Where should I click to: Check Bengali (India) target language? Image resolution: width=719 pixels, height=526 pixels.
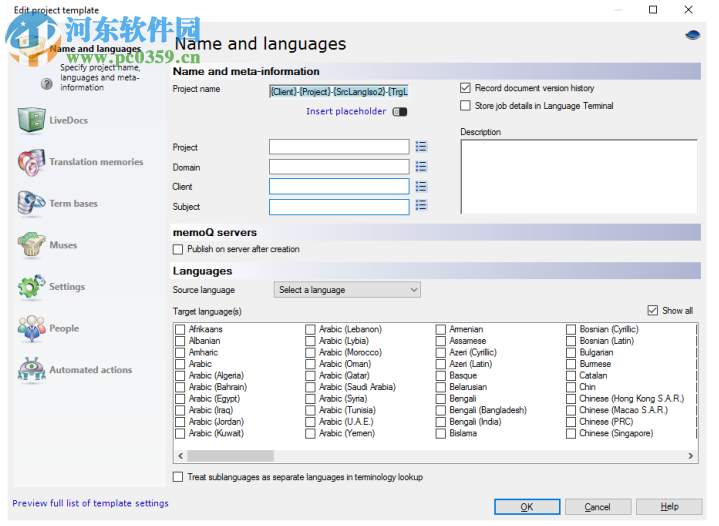441,422
